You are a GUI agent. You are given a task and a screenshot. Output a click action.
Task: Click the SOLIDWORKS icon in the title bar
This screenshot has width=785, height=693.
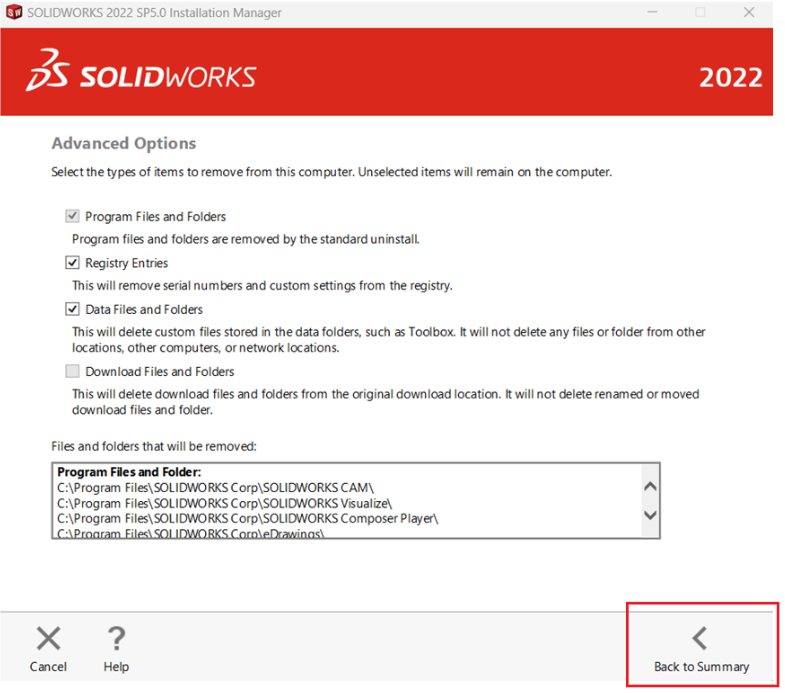pyautogui.click(x=14, y=13)
